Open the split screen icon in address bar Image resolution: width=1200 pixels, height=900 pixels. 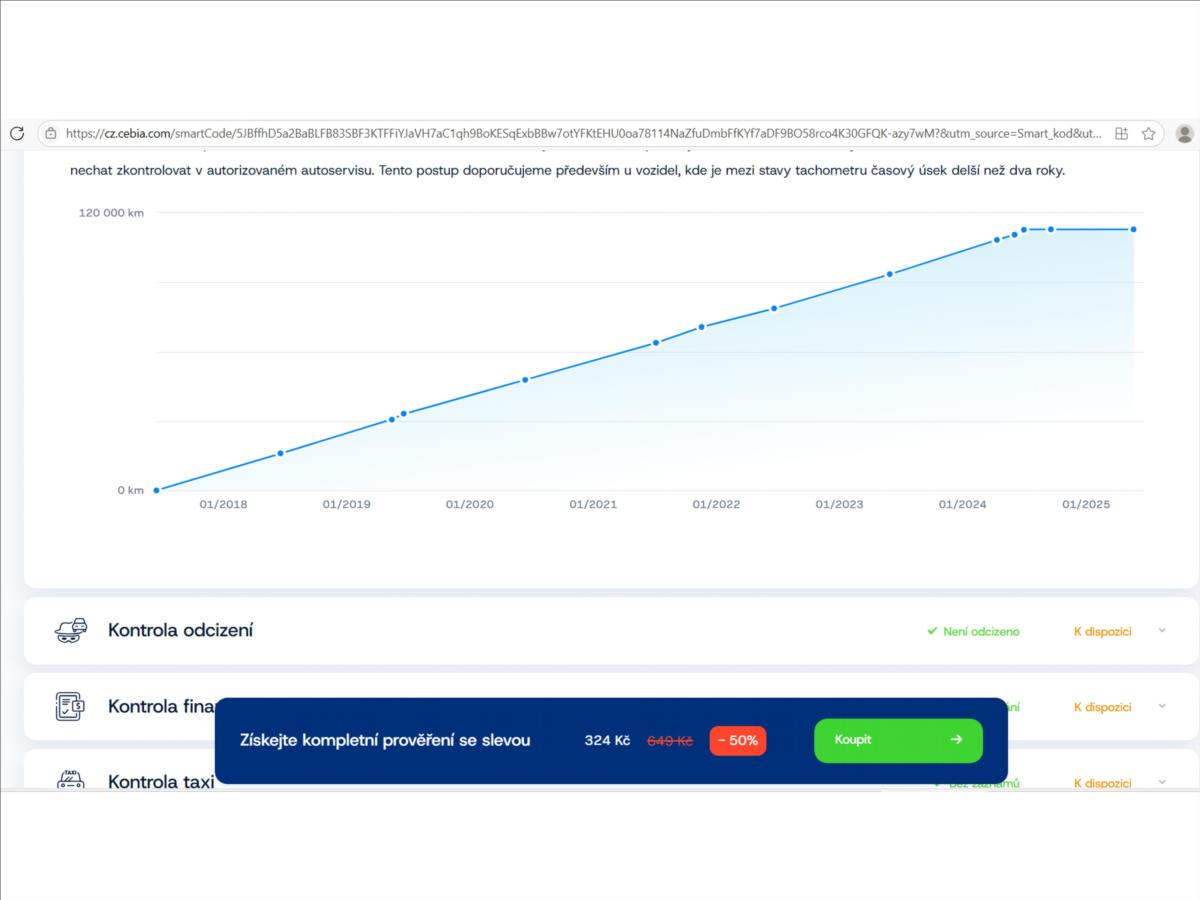coord(1121,133)
